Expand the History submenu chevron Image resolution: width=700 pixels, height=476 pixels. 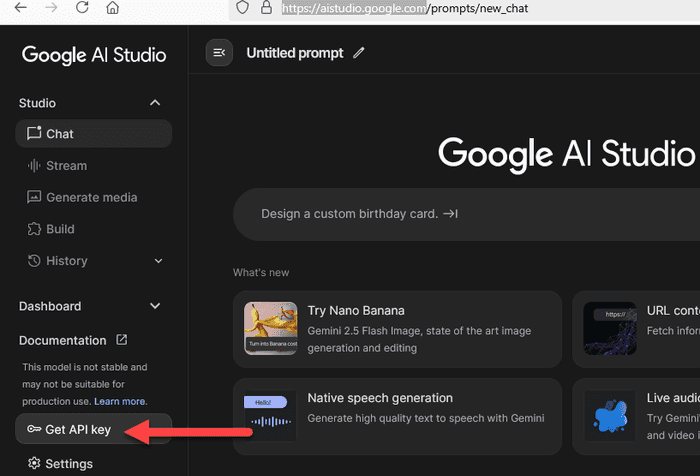[x=158, y=261]
